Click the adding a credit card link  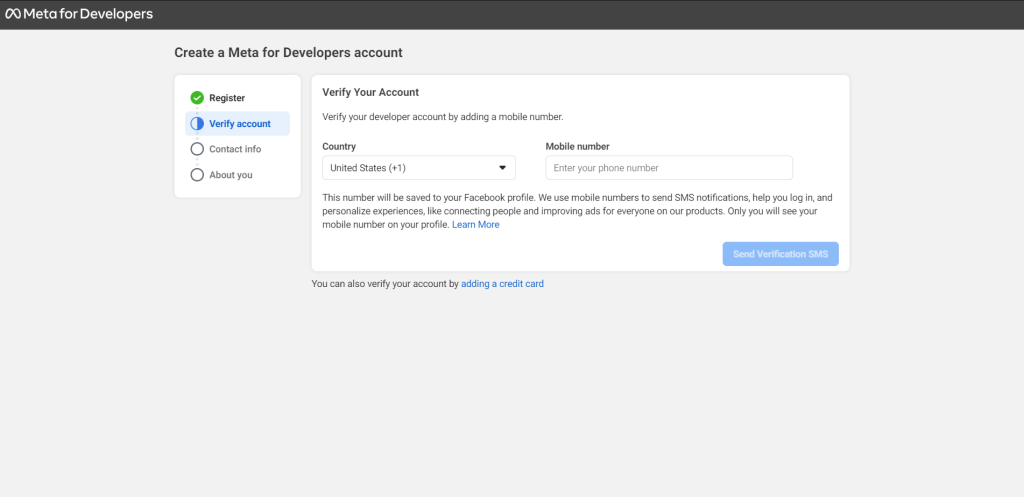tap(502, 284)
